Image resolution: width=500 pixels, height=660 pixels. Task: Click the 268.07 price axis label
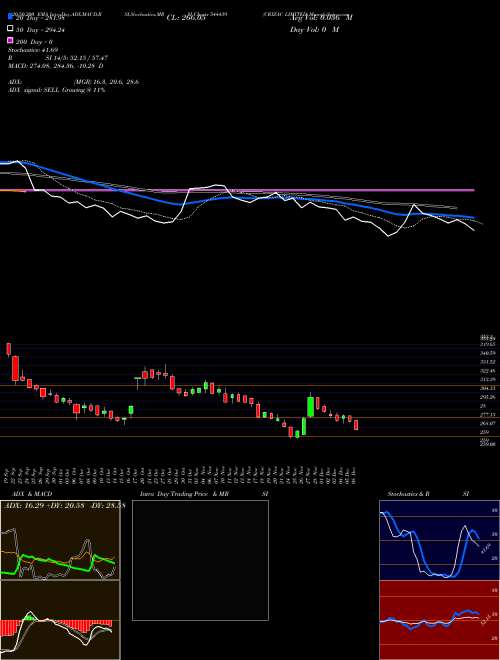tap(488, 423)
